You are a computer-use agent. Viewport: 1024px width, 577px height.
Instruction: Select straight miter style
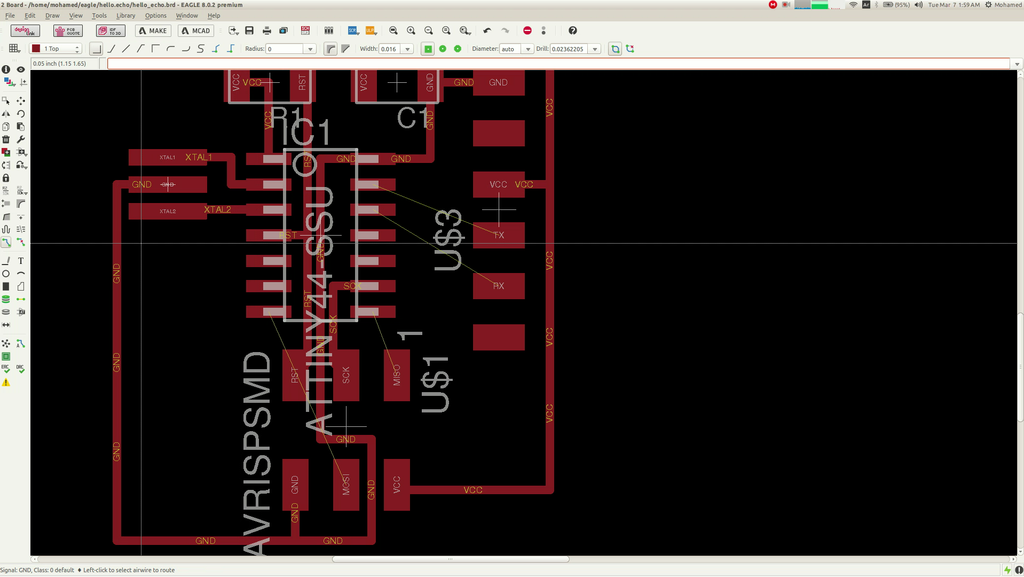345,49
